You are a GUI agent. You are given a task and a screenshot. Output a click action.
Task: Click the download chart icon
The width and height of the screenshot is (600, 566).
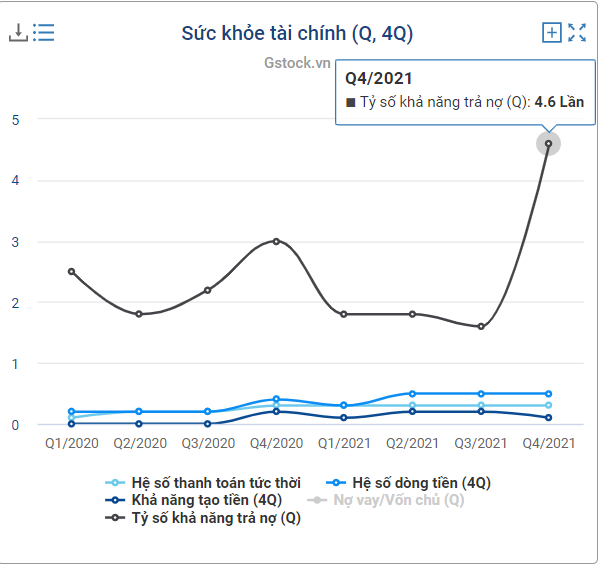tap(18, 32)
